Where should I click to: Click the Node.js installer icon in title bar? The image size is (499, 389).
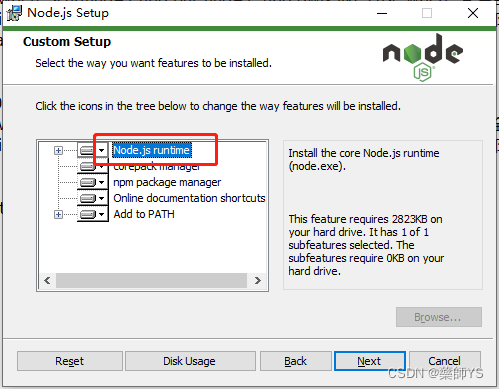pyautogui.click(x=14, y=13)
